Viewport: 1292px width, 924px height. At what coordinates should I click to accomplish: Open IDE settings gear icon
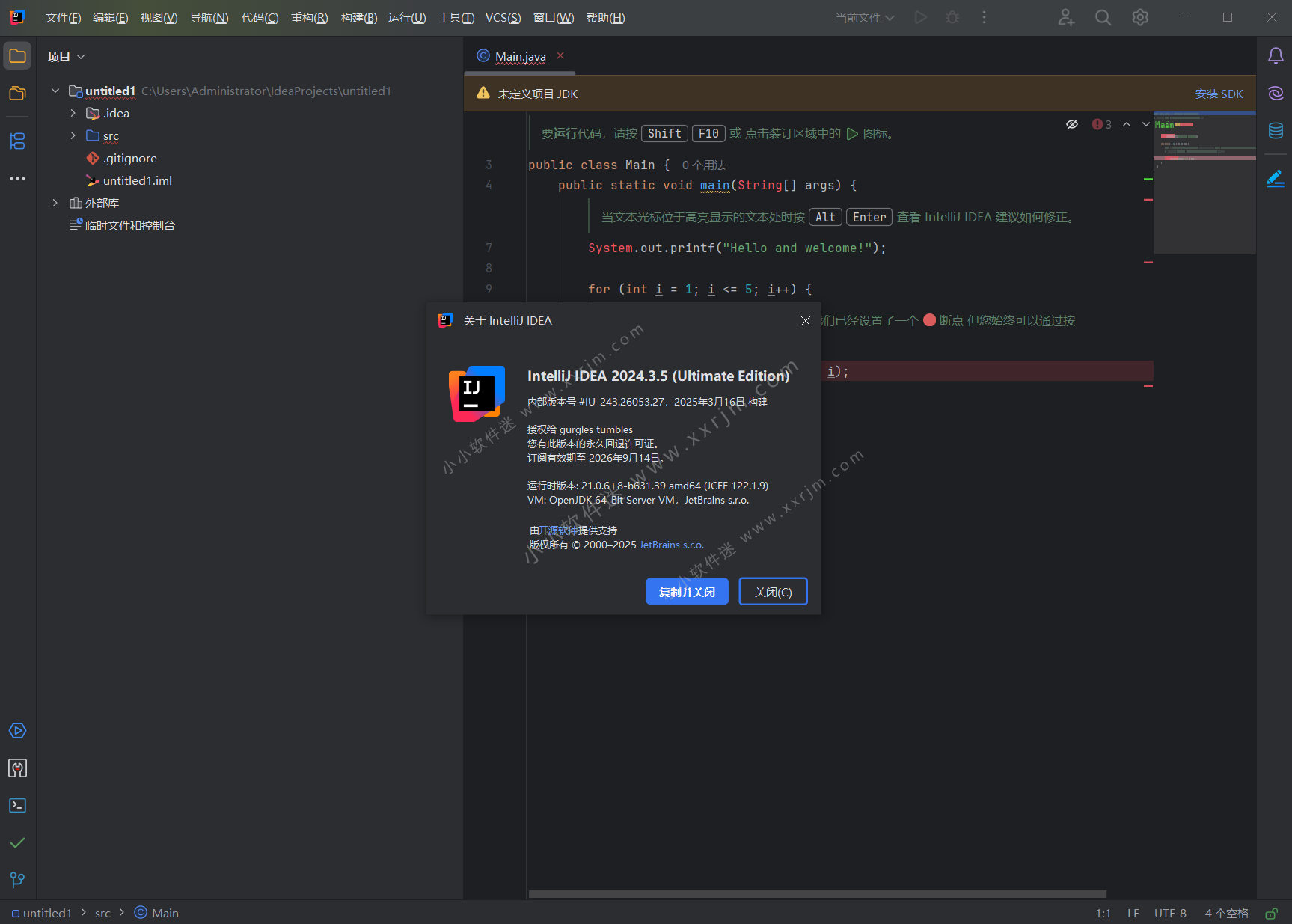1140,17
